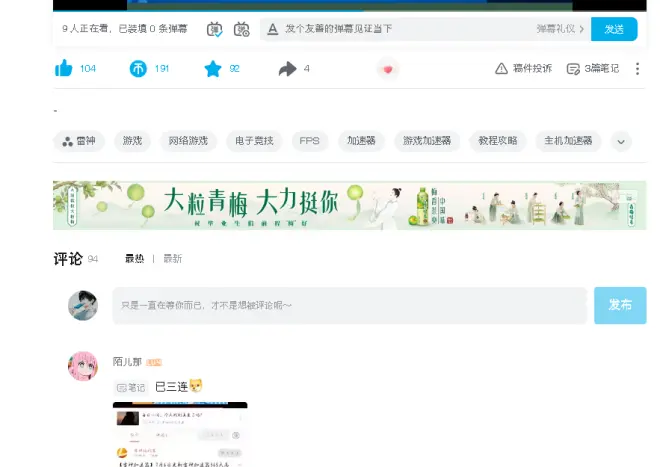Toggle danmaku display on or off
Screen dimensions: 660x467
tap(215, 29)
